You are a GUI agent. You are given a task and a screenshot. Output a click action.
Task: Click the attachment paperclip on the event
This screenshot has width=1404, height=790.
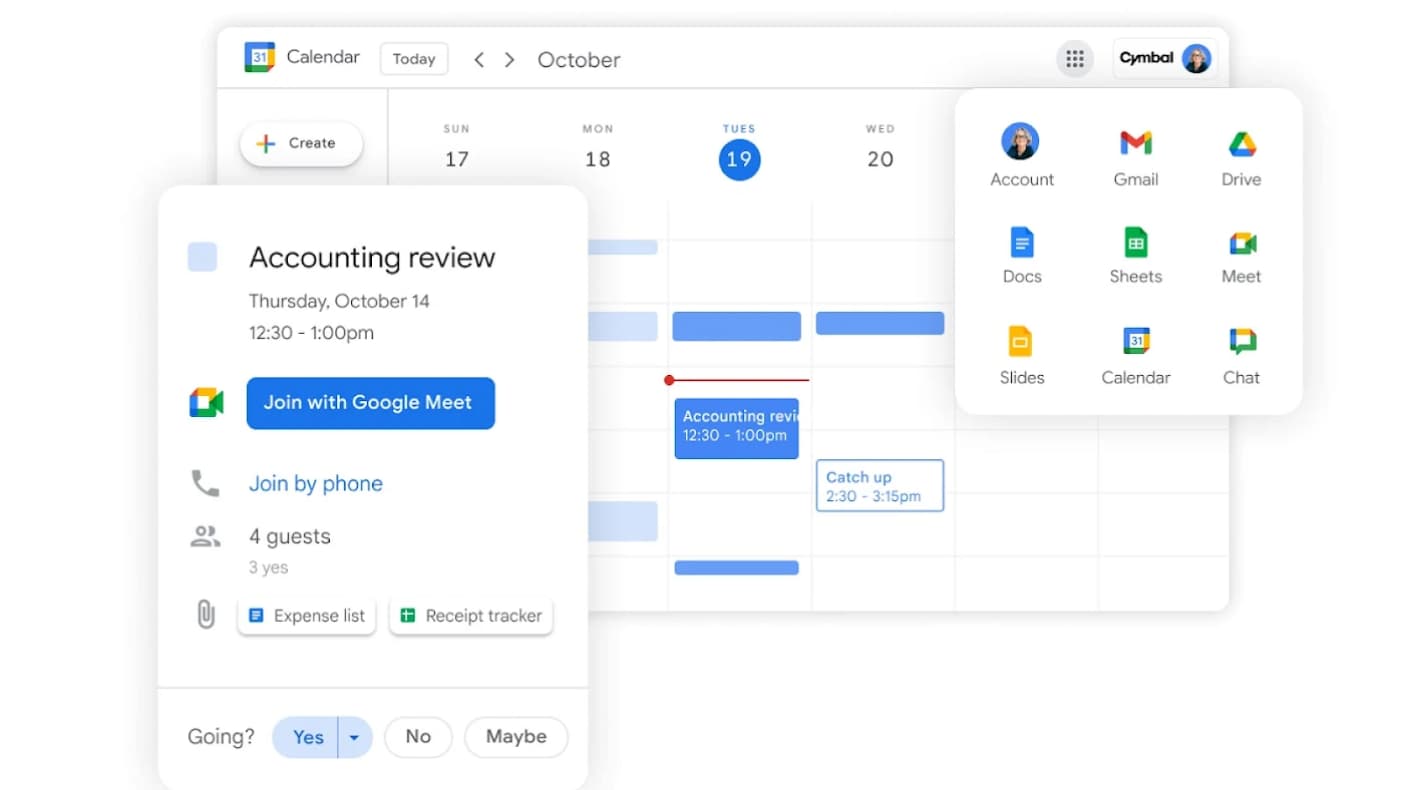pos(206,615)
